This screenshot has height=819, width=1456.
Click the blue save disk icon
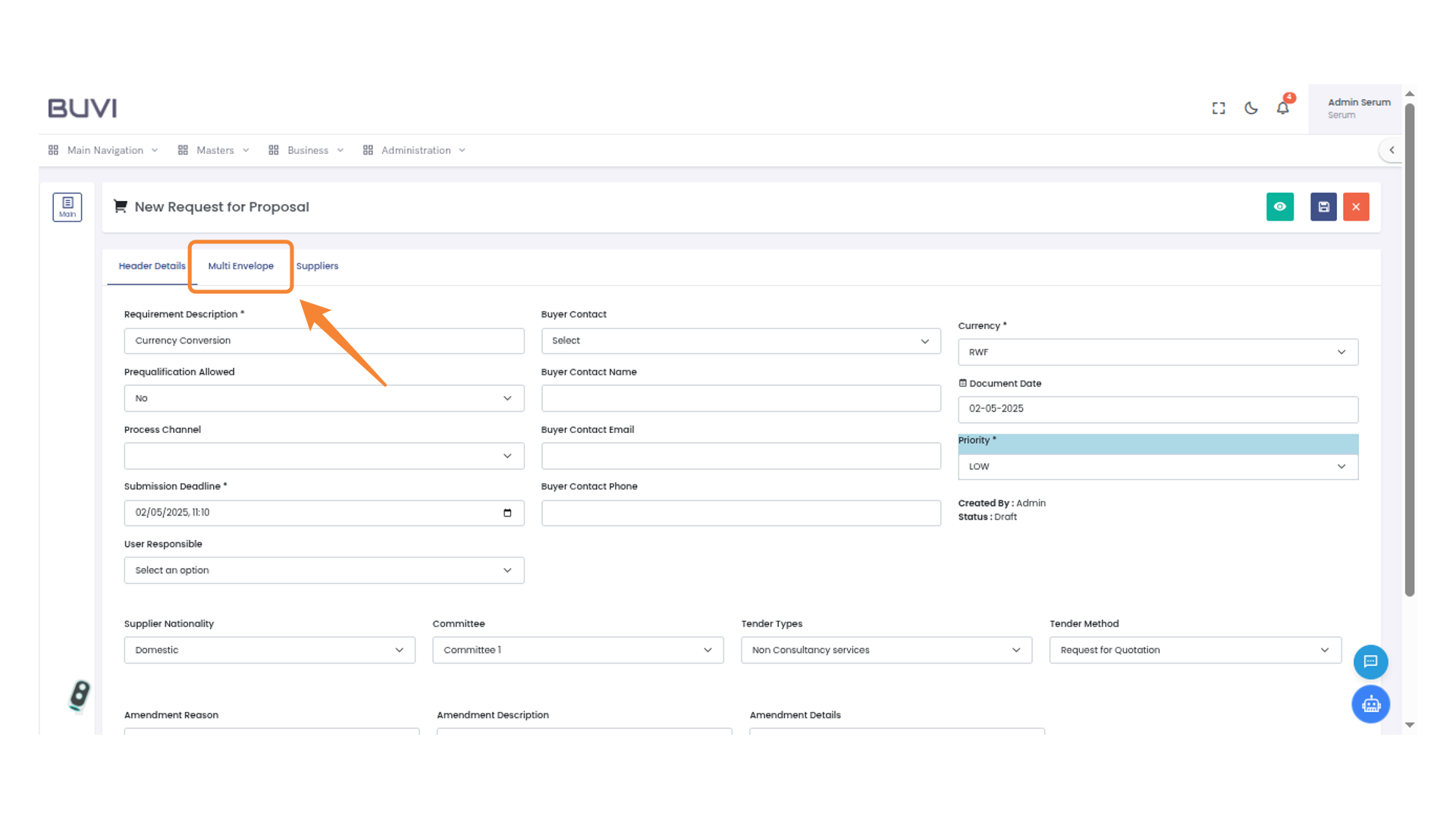coord(1323,207)
